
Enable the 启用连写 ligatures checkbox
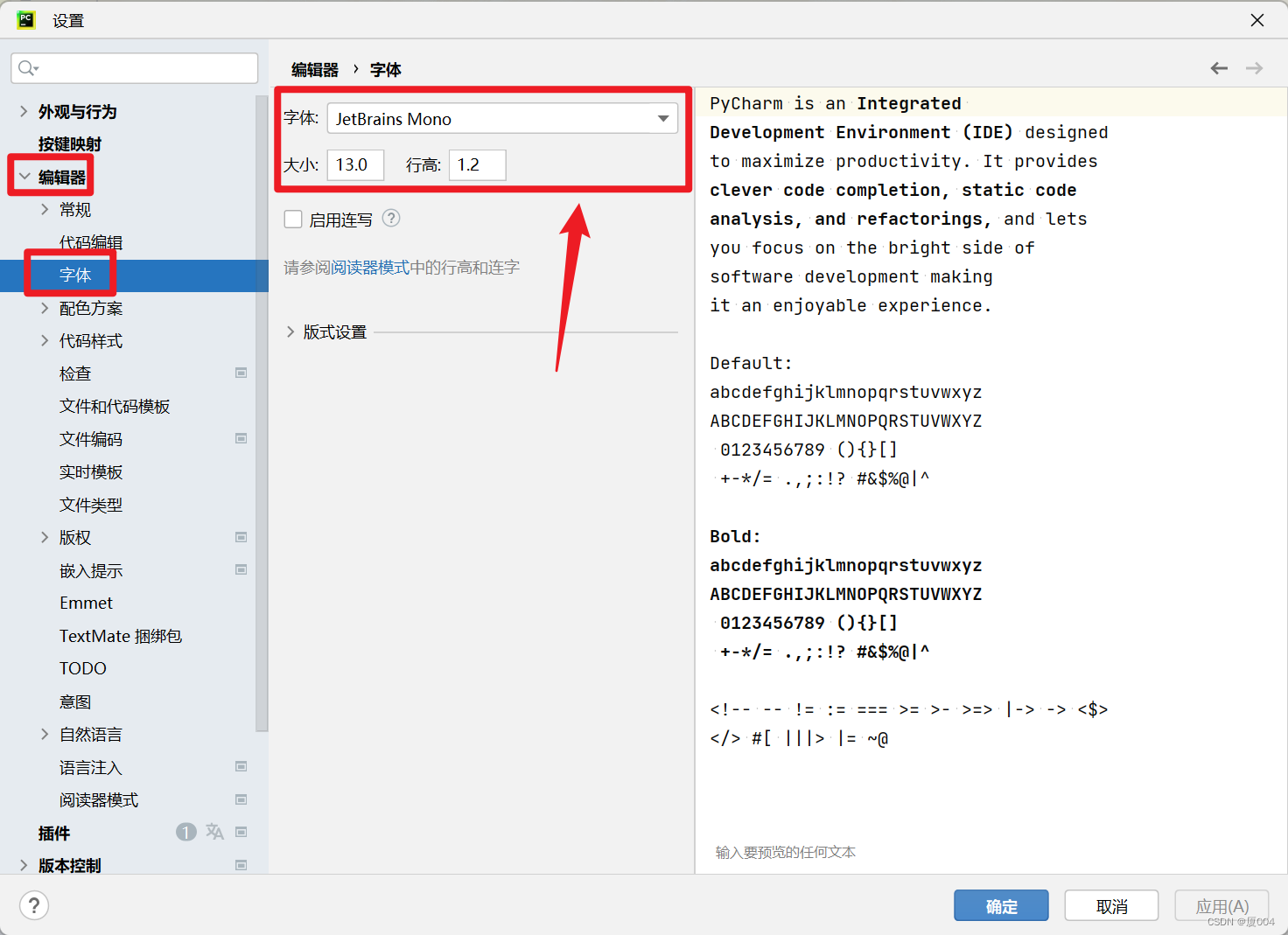[x=293, y=220]
